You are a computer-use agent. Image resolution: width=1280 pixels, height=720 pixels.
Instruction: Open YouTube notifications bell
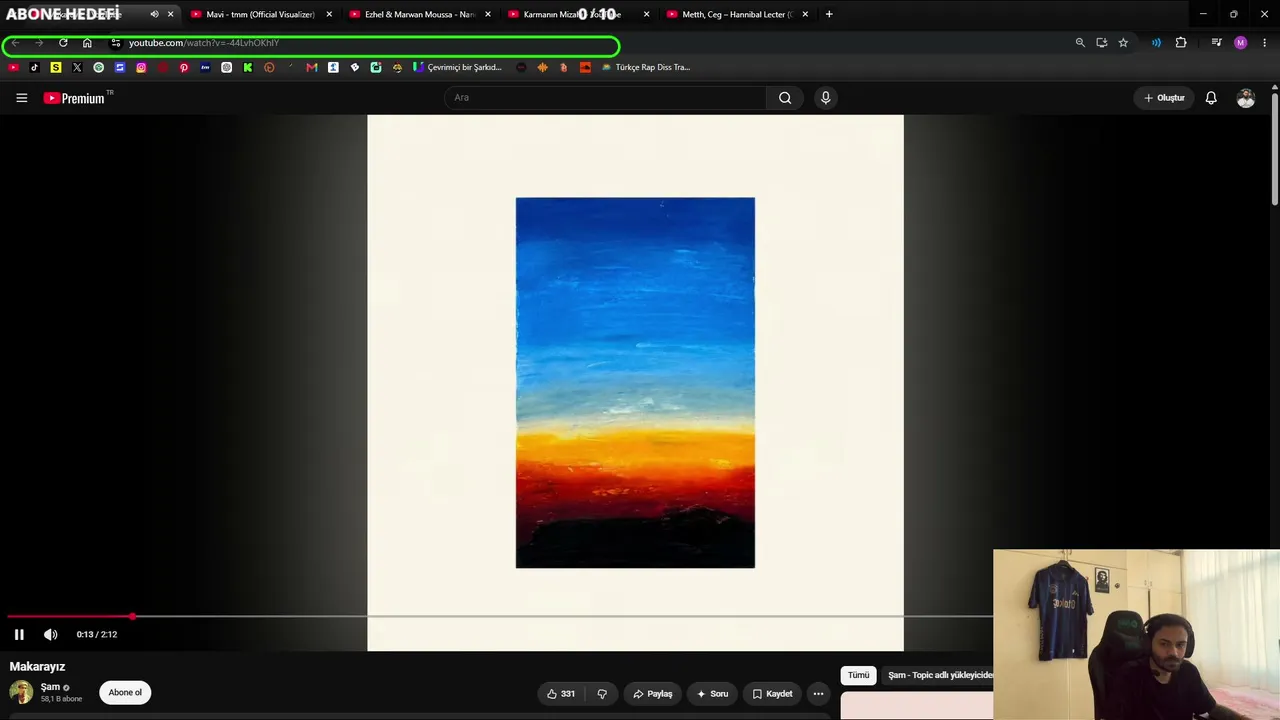tap(1211, 98)
